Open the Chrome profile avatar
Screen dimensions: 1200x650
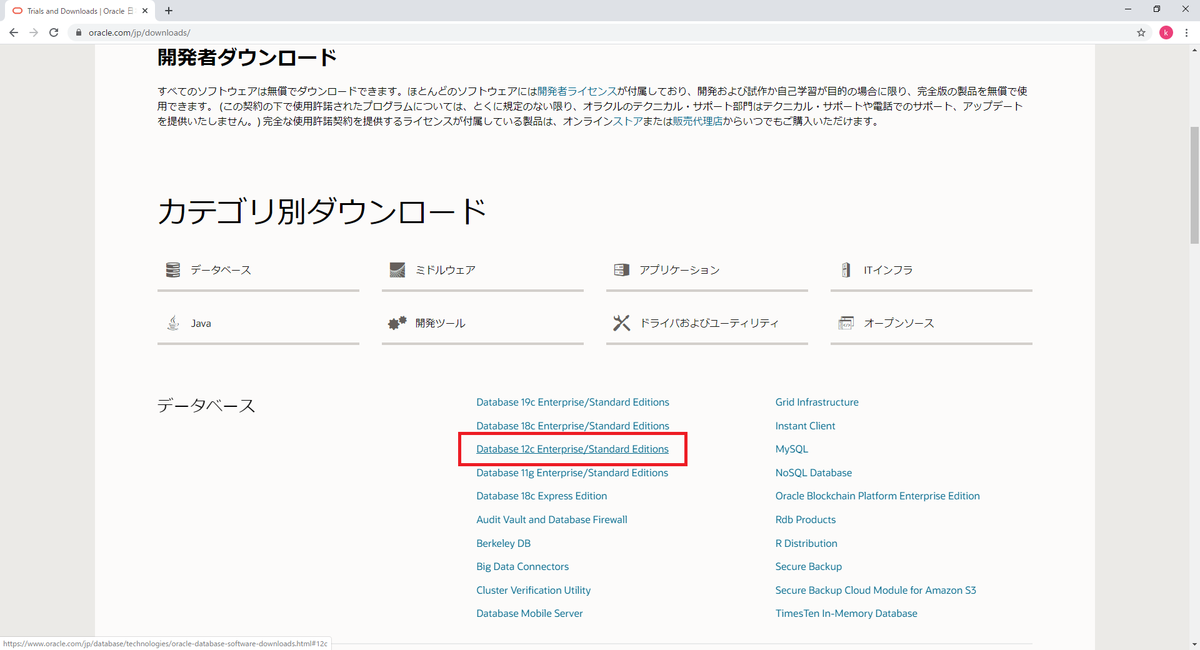point(1166,32)
